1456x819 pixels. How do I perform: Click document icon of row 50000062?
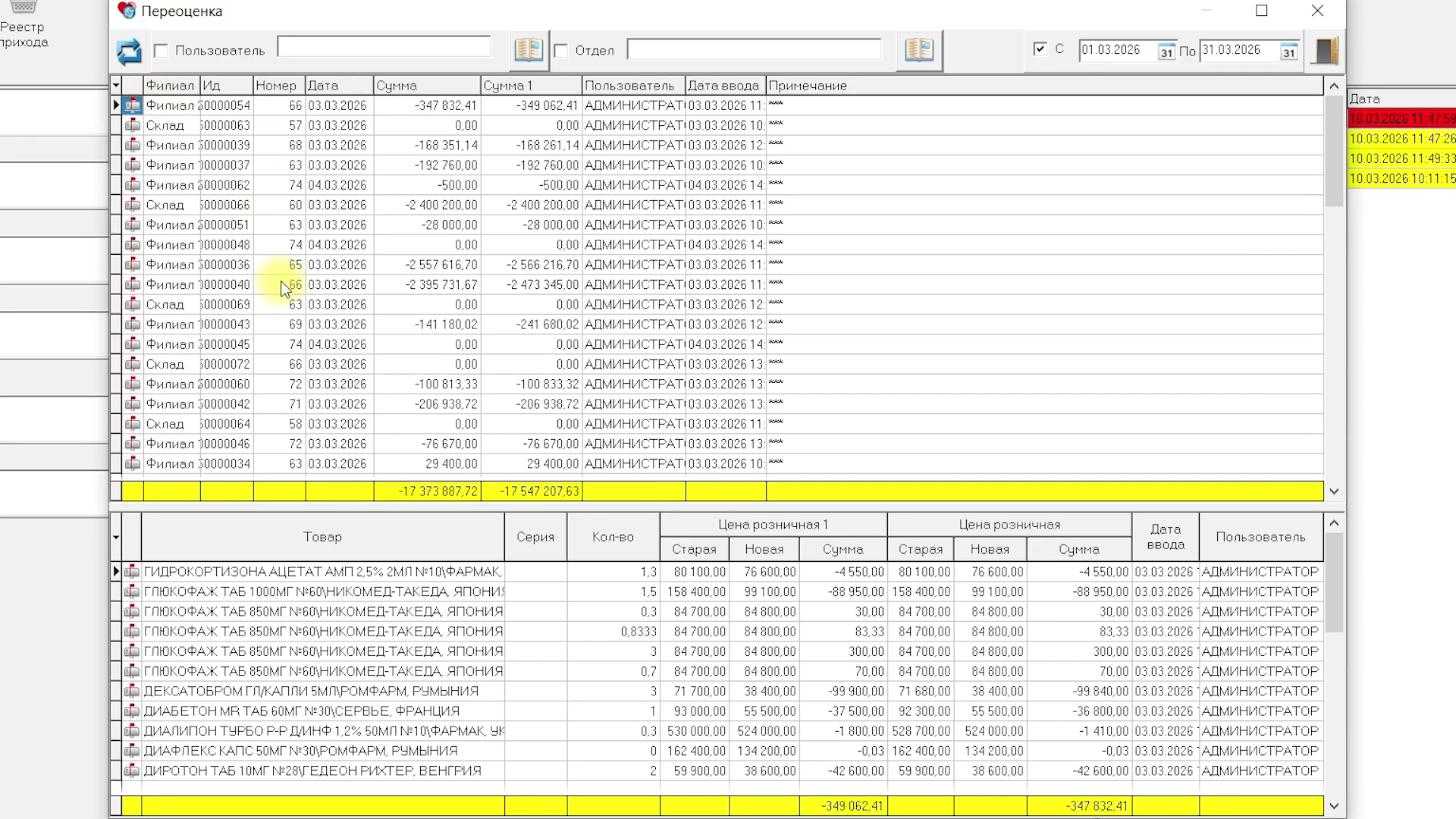click(133, 185)
